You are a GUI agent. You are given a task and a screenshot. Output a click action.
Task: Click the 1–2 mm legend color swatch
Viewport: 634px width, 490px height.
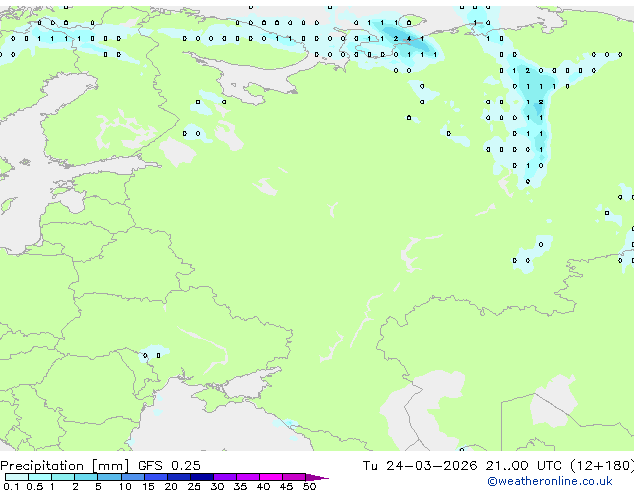(x=63, y=477)
